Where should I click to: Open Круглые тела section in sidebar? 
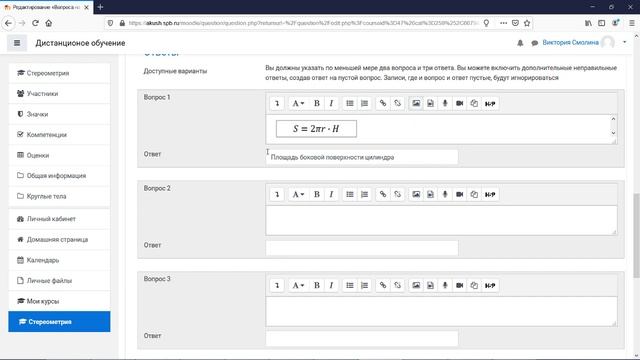tap(59, 196)
